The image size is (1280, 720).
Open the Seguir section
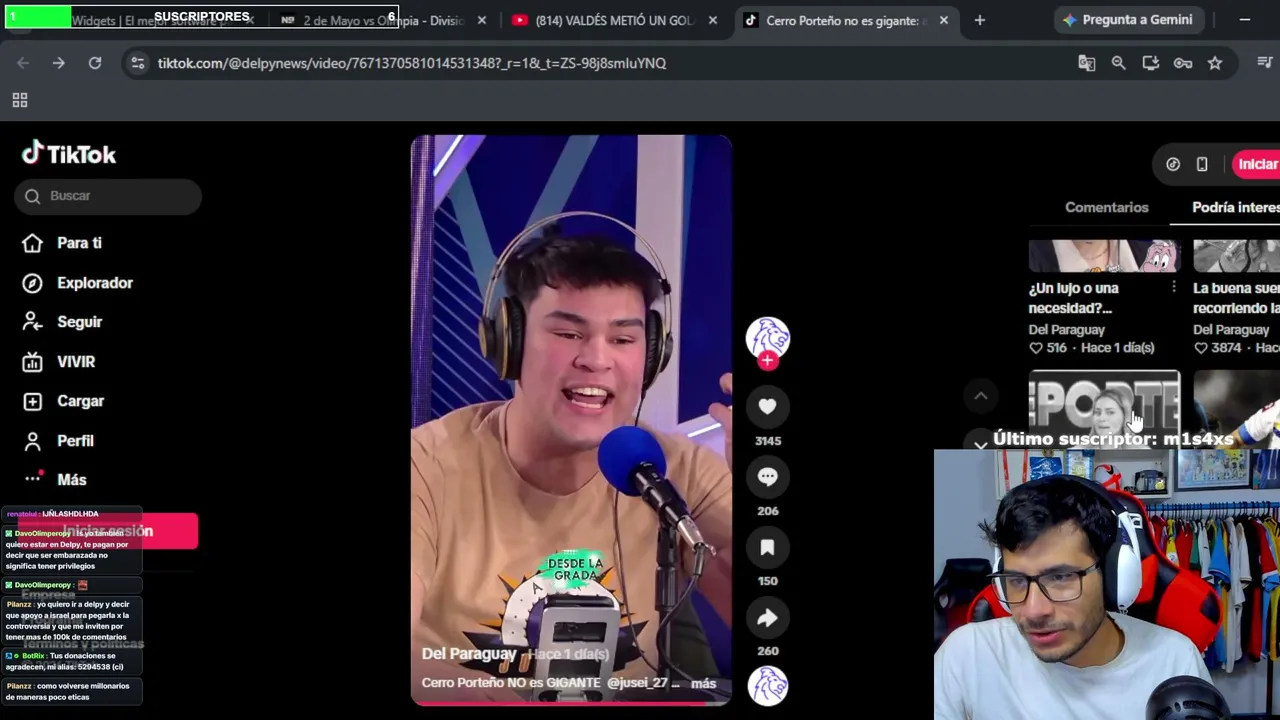click(62, 322)
